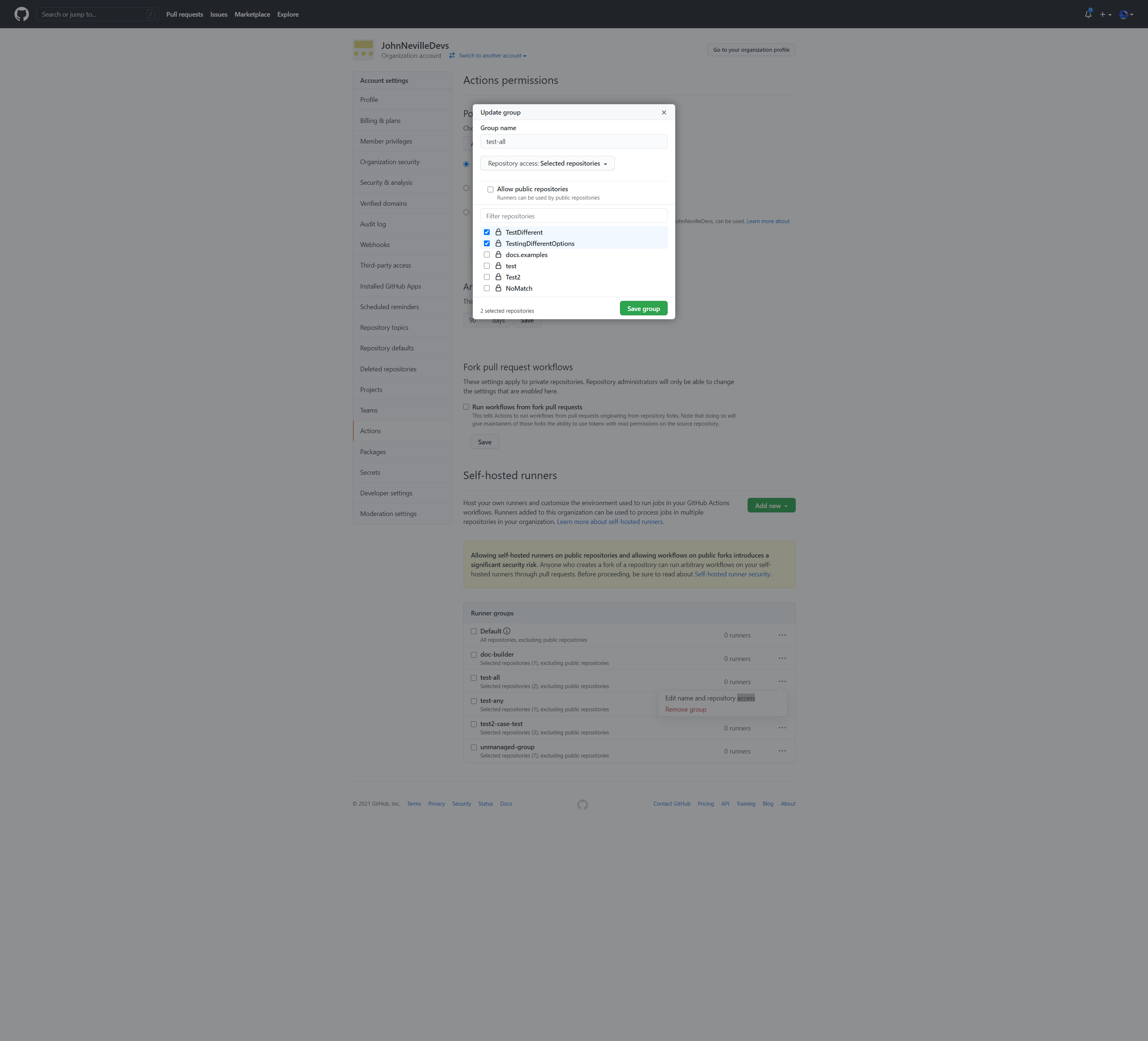Open the doc-builder group ellipsis menu
1148x1041 pixels.
(782, 658)
